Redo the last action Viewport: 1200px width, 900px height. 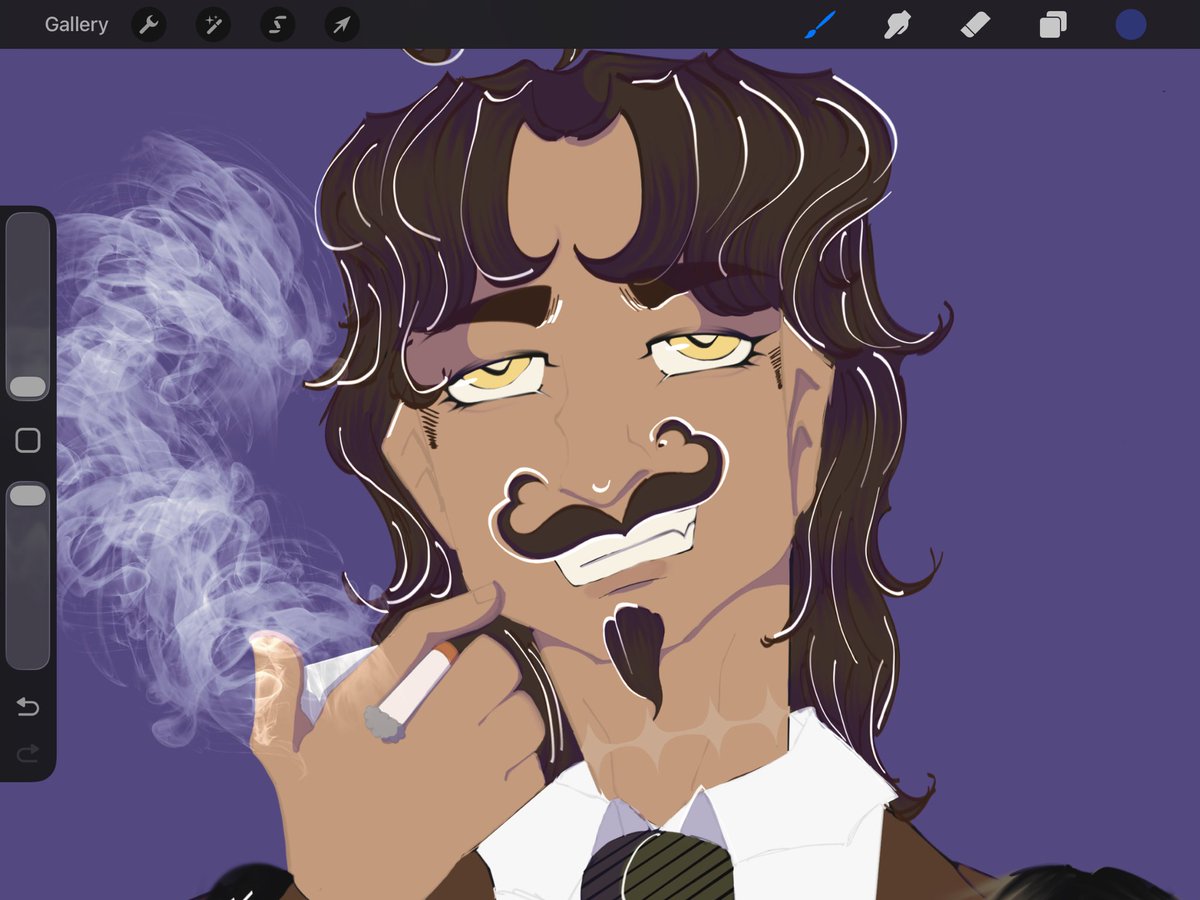[28, 753]
